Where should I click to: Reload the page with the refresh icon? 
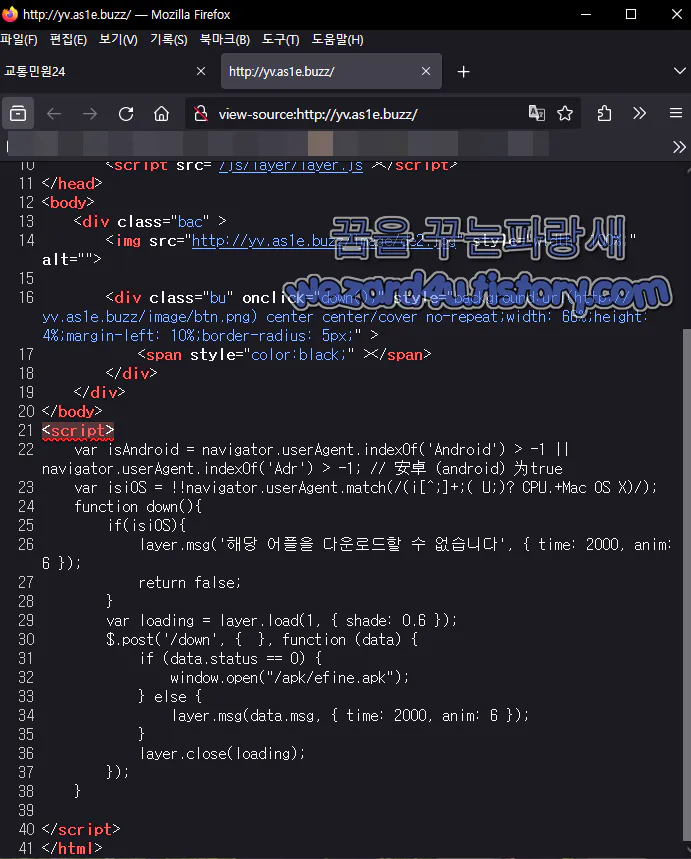pos(126,114)
